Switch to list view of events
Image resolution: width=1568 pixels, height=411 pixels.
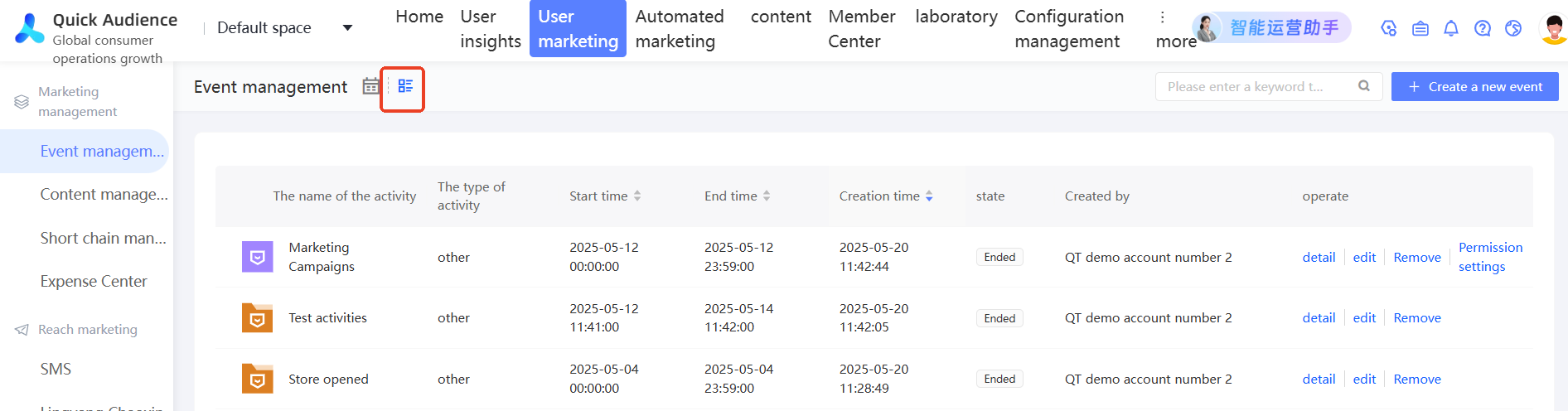click(405, 86)
